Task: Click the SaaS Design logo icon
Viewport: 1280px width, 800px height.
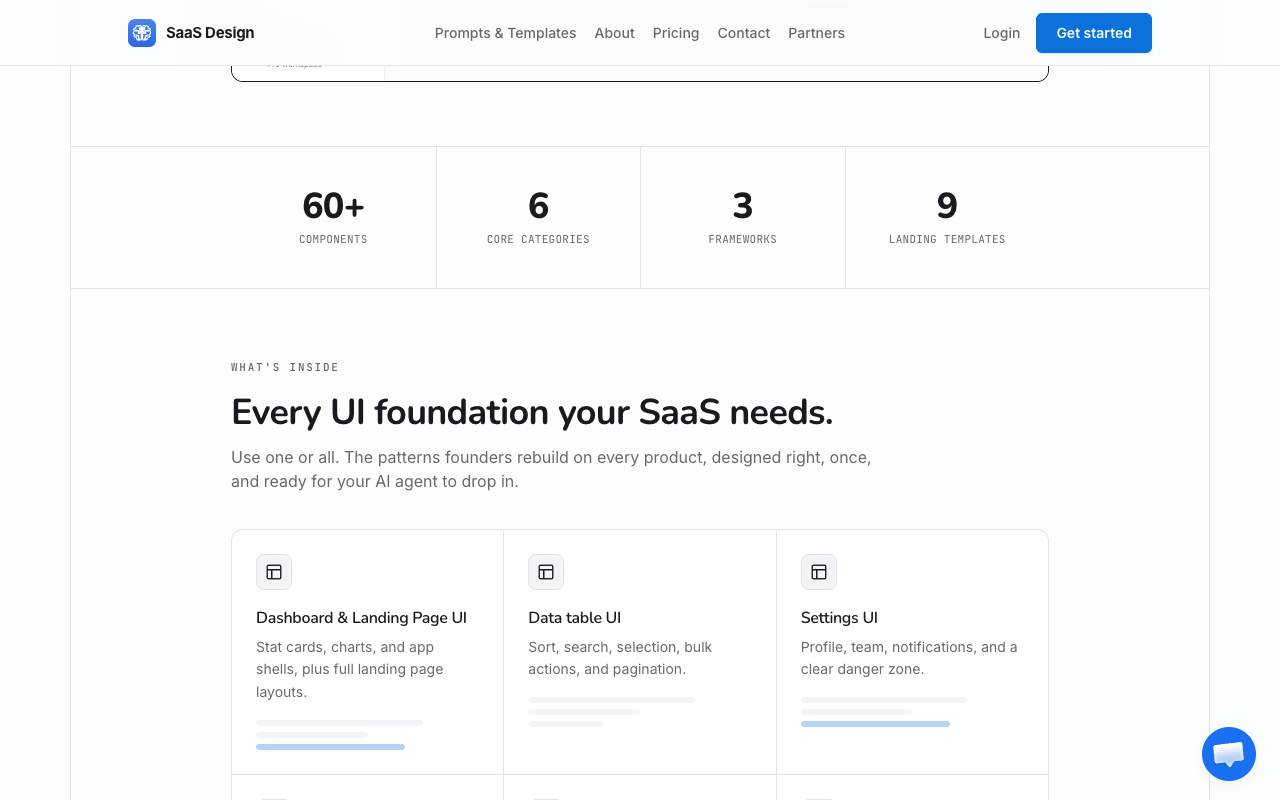Action: tap(142, 33)
